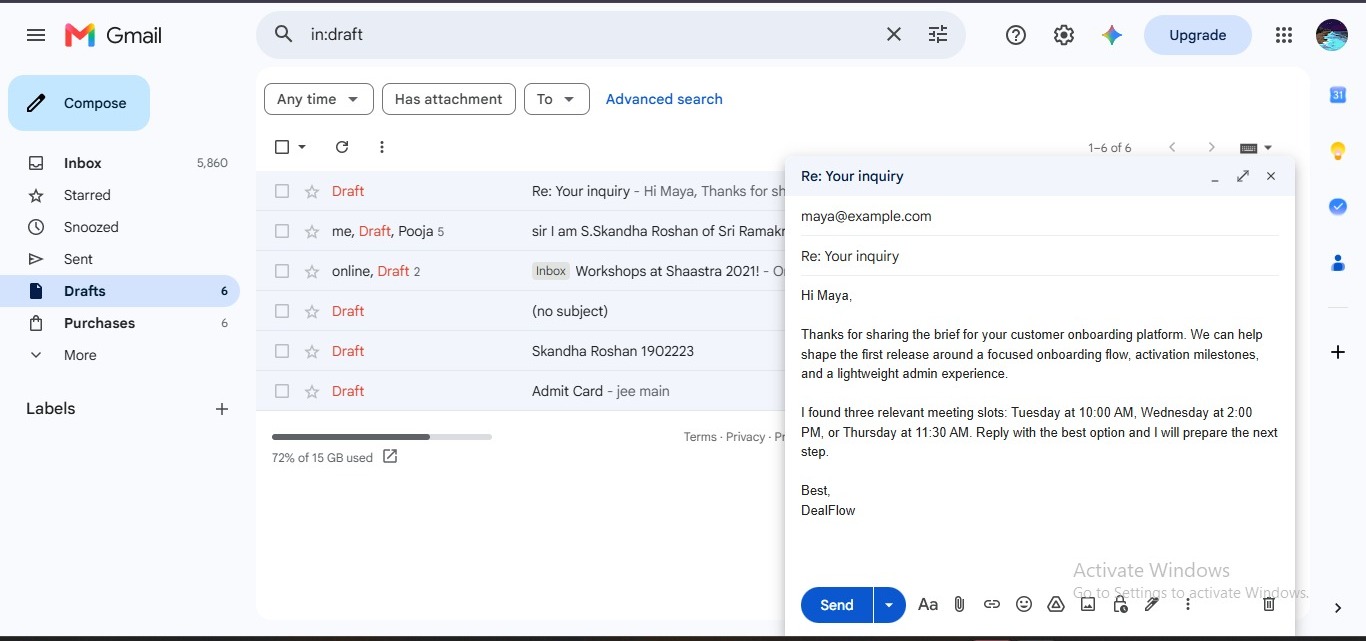
Task: Open the emoji picker icon
Action: [x=1024, y=604]
